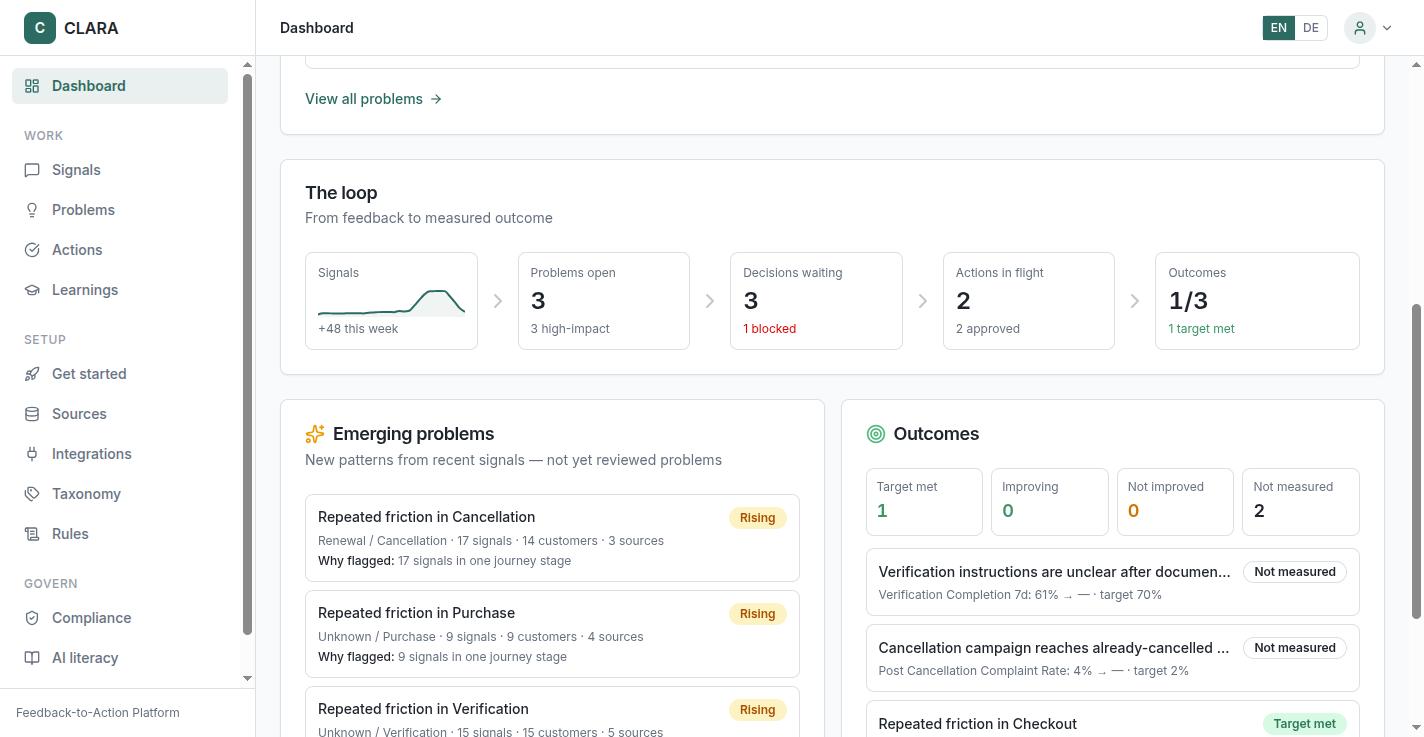Select the Target met outcome filter tile
Image resolution: width=1424 pixels, height=737 pixels.
click(924, 502)
